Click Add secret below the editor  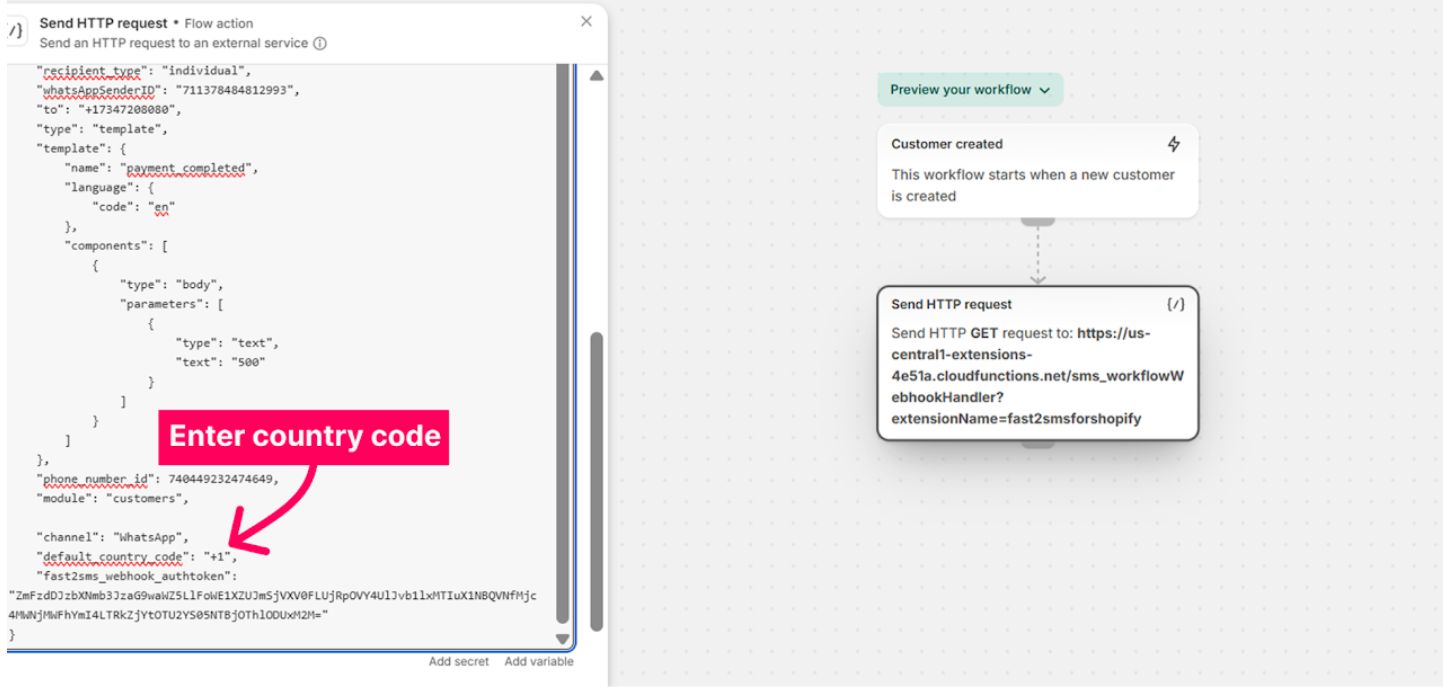(459, 661)
